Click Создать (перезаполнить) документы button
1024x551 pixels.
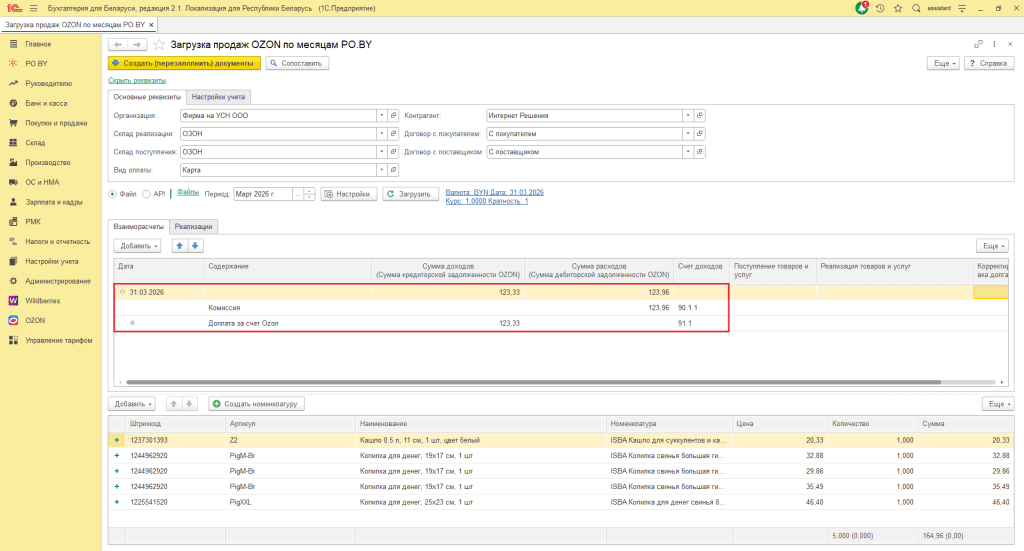click(184, 63)
